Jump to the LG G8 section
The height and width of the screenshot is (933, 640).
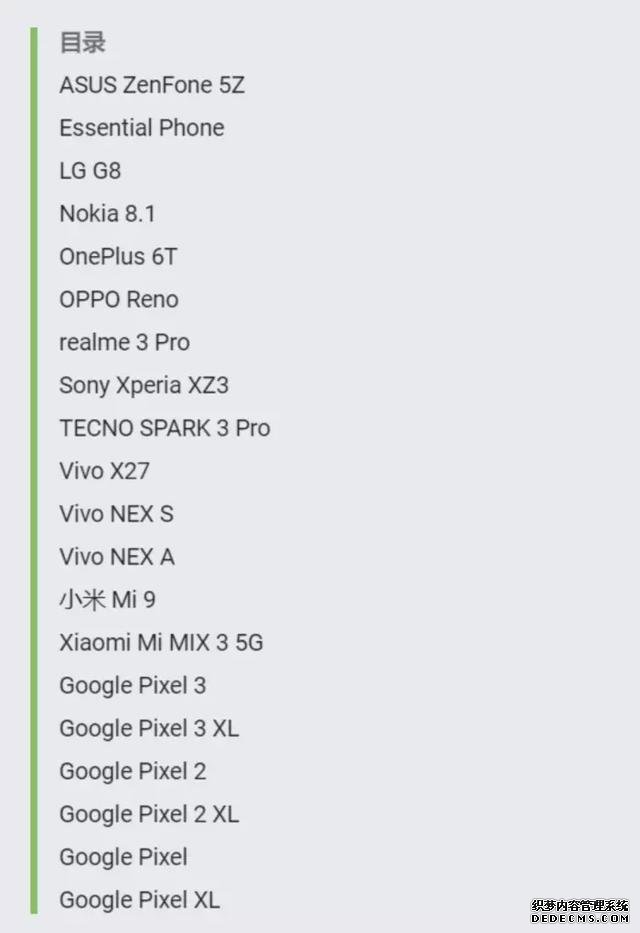pos(90,171)
